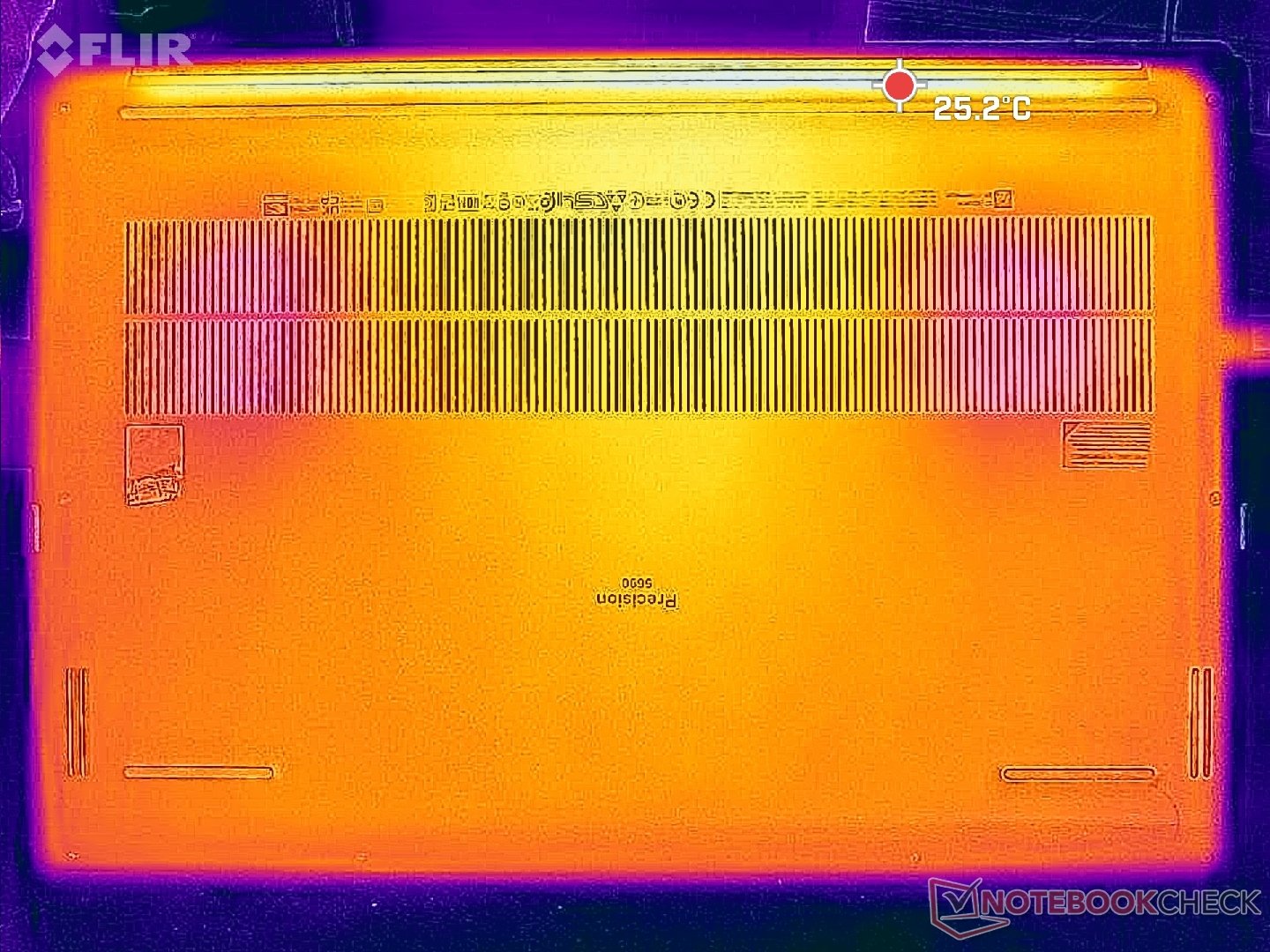Select the 25.2°C temperature reading

982,108
